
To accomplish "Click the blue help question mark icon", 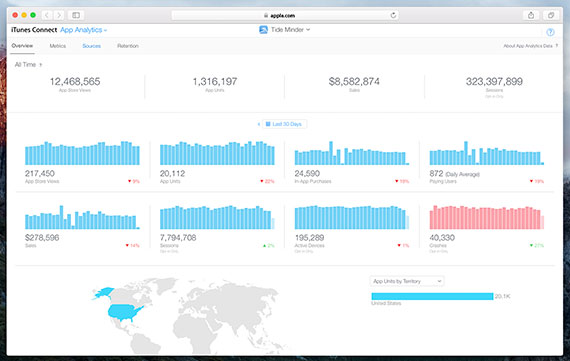I will pyautogui.click(x=550, y=32).
